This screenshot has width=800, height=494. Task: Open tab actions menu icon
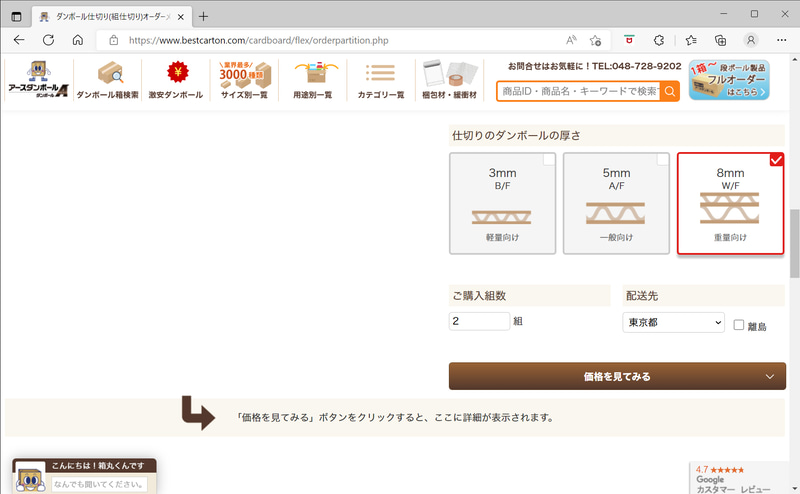(x=16, y=16)
